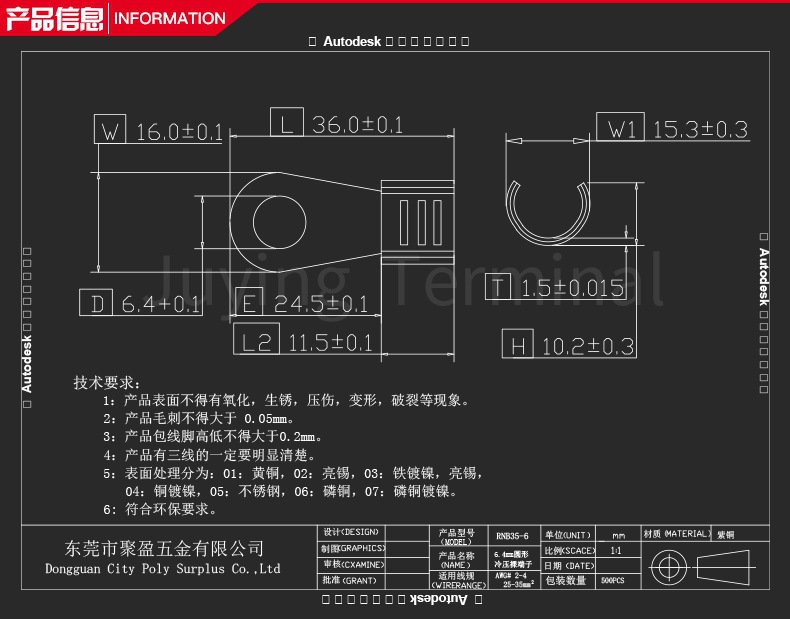Click the boxed H height symbol
The height and width of the screenshot is (619, 790).
pos(518,346)
